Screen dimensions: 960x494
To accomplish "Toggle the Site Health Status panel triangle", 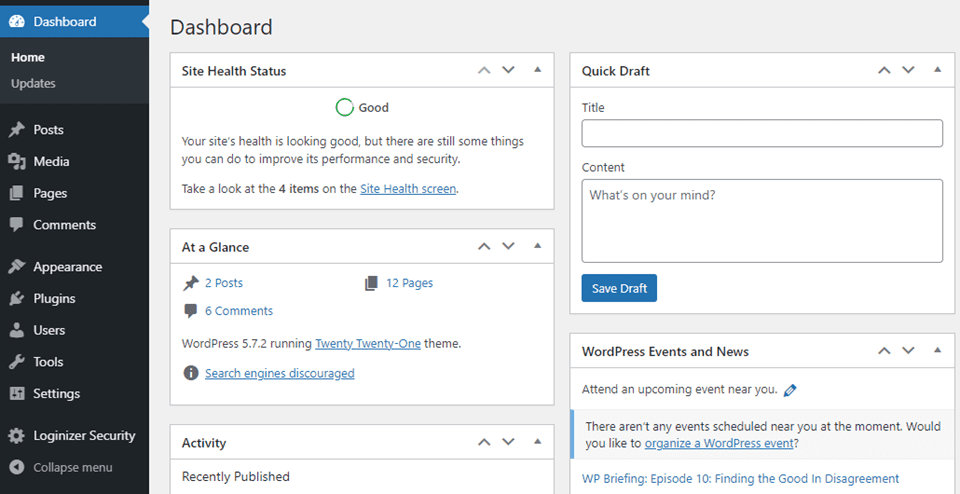I will pos(538,70).
